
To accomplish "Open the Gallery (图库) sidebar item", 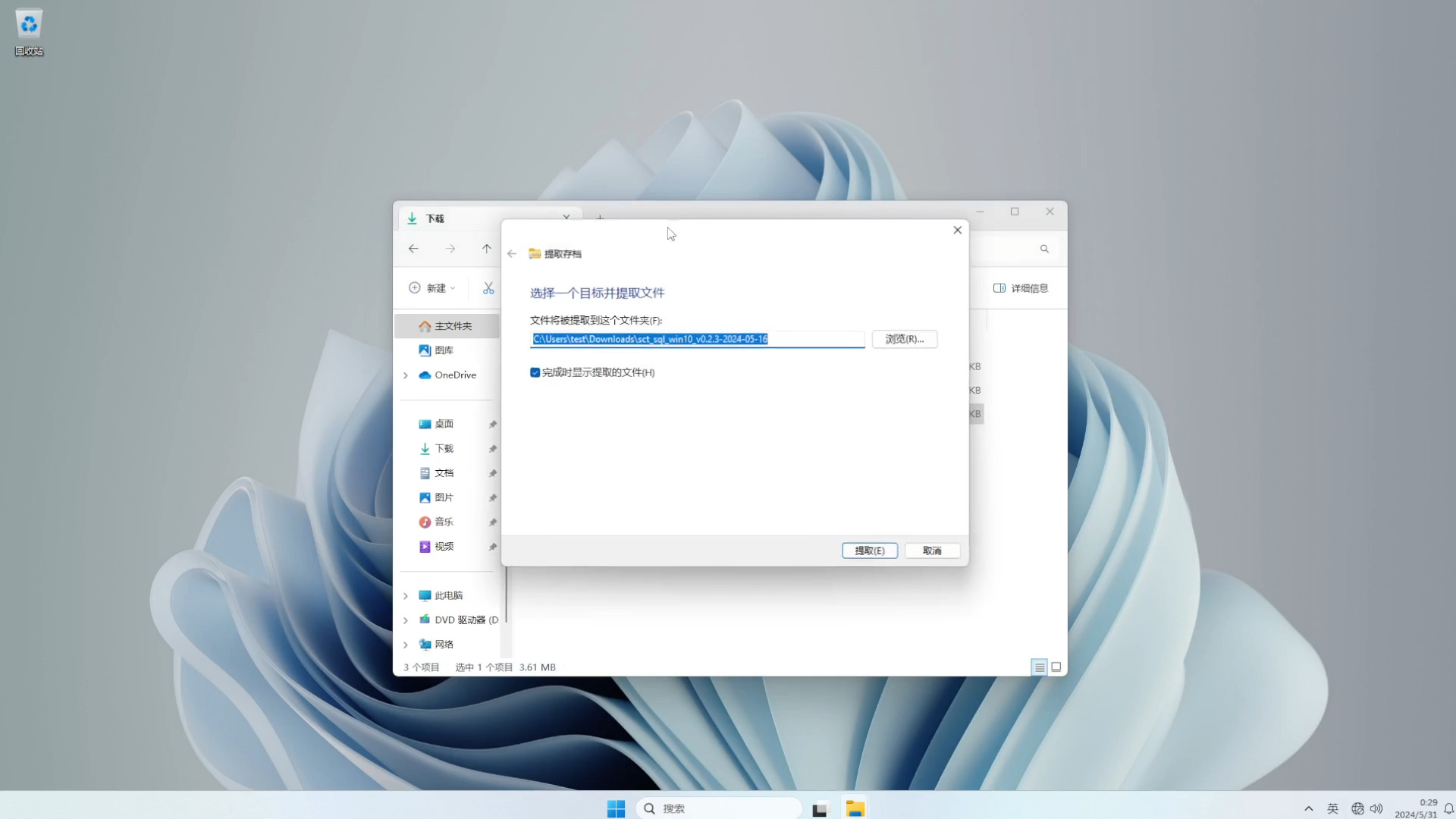I will click(444, 350).
